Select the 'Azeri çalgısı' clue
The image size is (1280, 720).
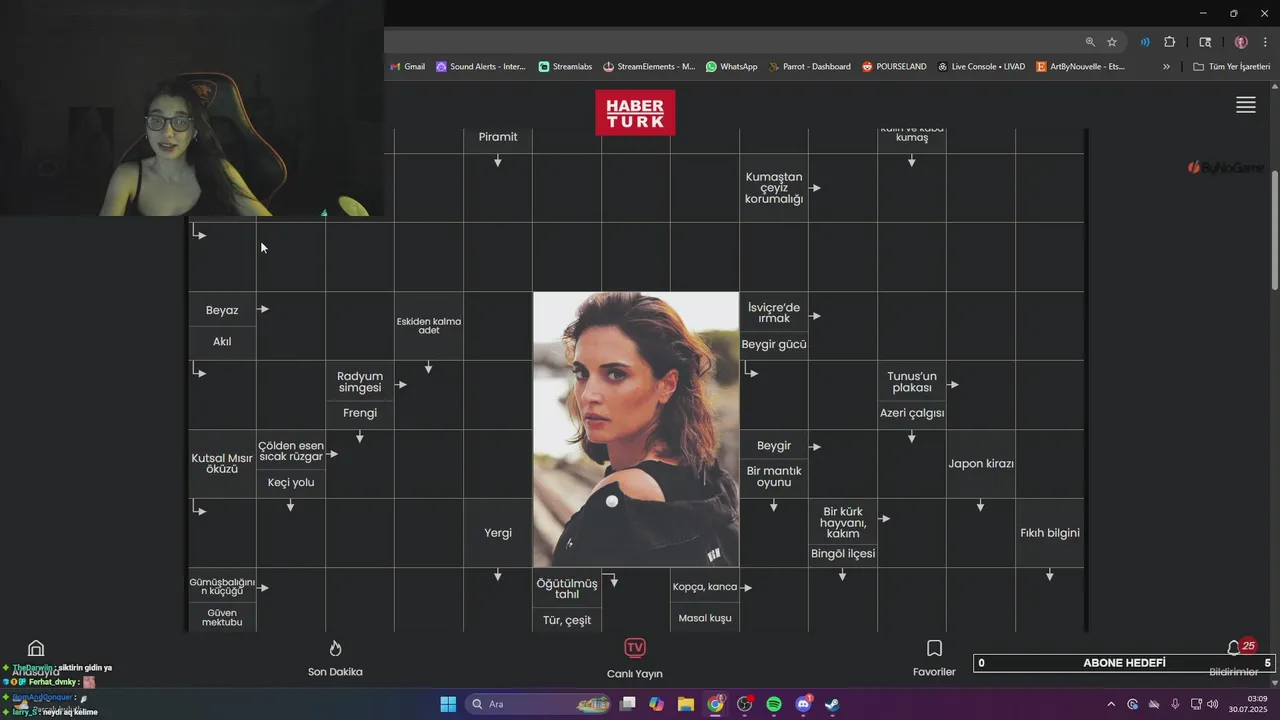tap(912, 413)
